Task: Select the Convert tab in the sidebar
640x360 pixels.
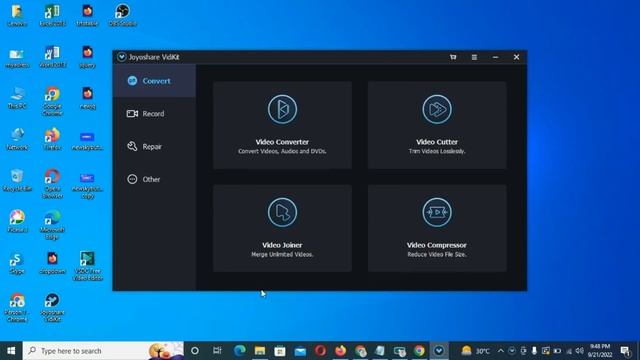Action: click(x=154, y=81)
